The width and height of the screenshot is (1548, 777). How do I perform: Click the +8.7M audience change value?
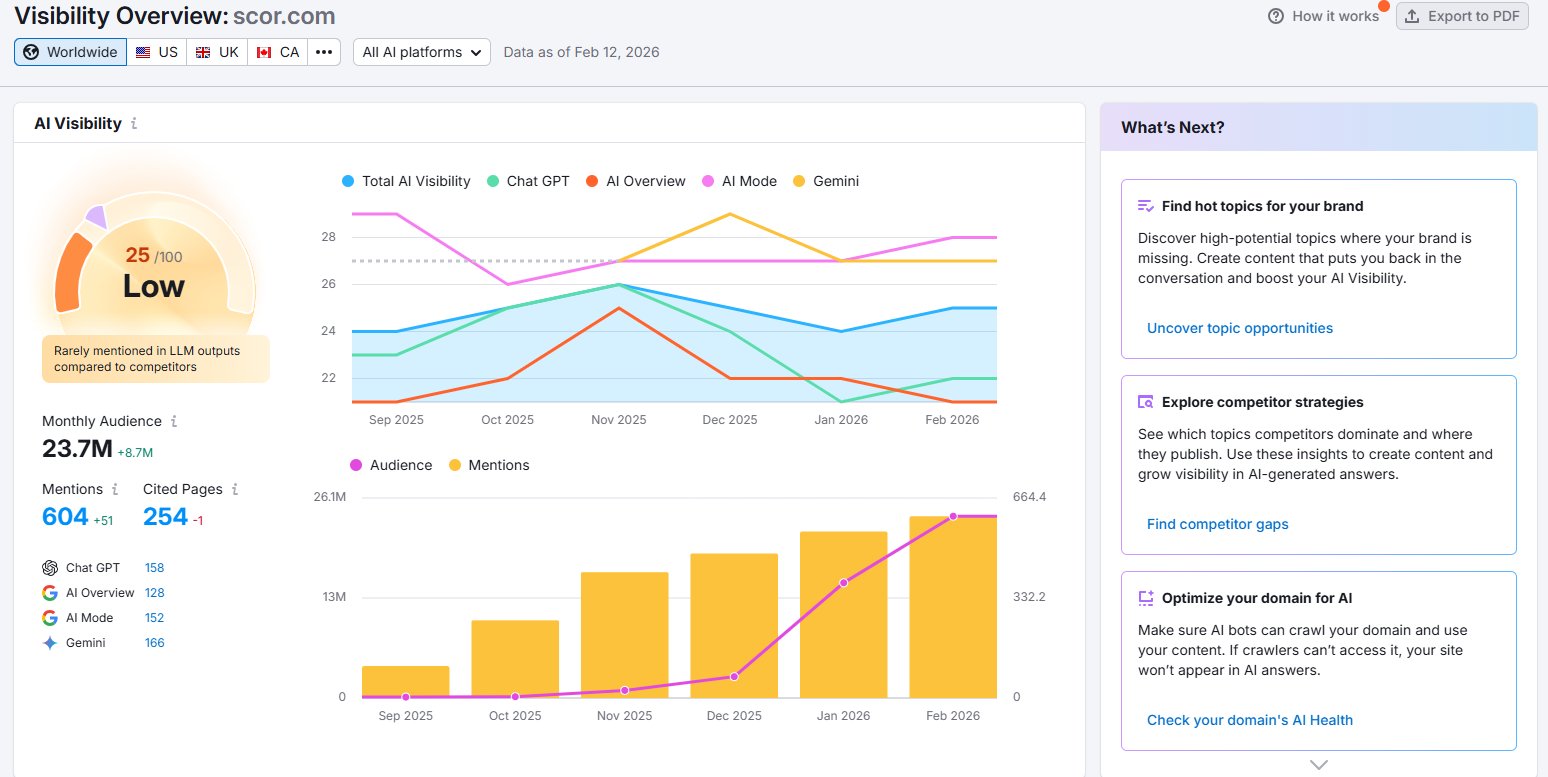tap(135, 453)
